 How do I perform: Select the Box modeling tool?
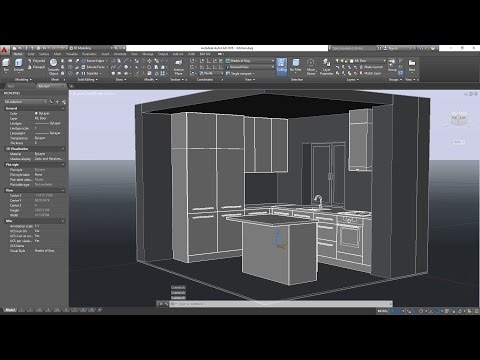tap(6, 65)
